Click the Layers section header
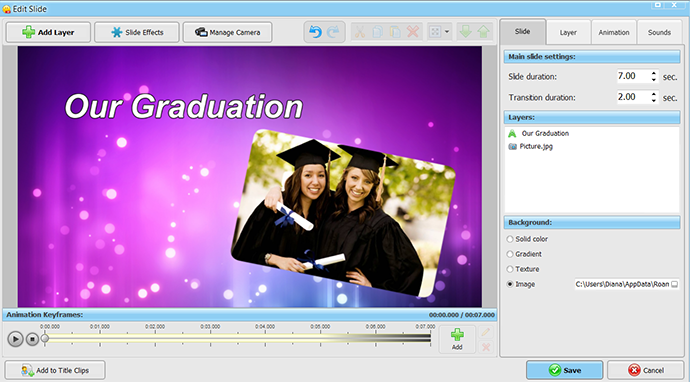This screenshot has height=382, width=690. (x=592, y=117)
